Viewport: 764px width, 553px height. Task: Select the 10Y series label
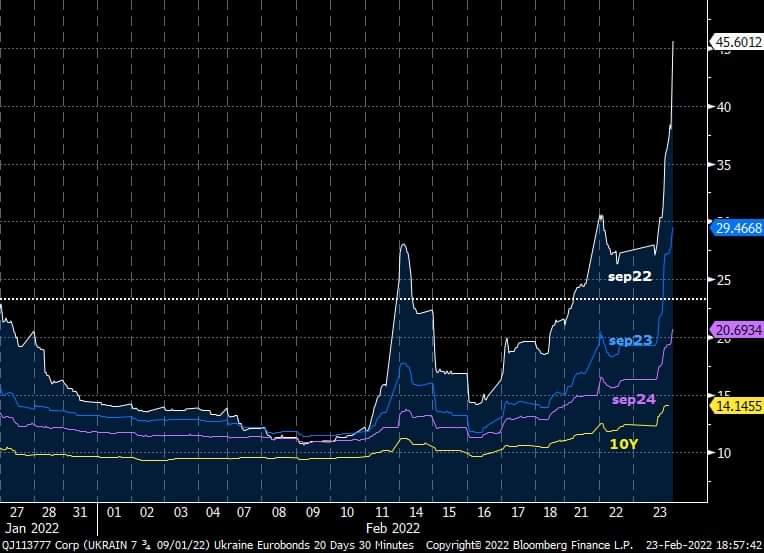tap(624, 444)
